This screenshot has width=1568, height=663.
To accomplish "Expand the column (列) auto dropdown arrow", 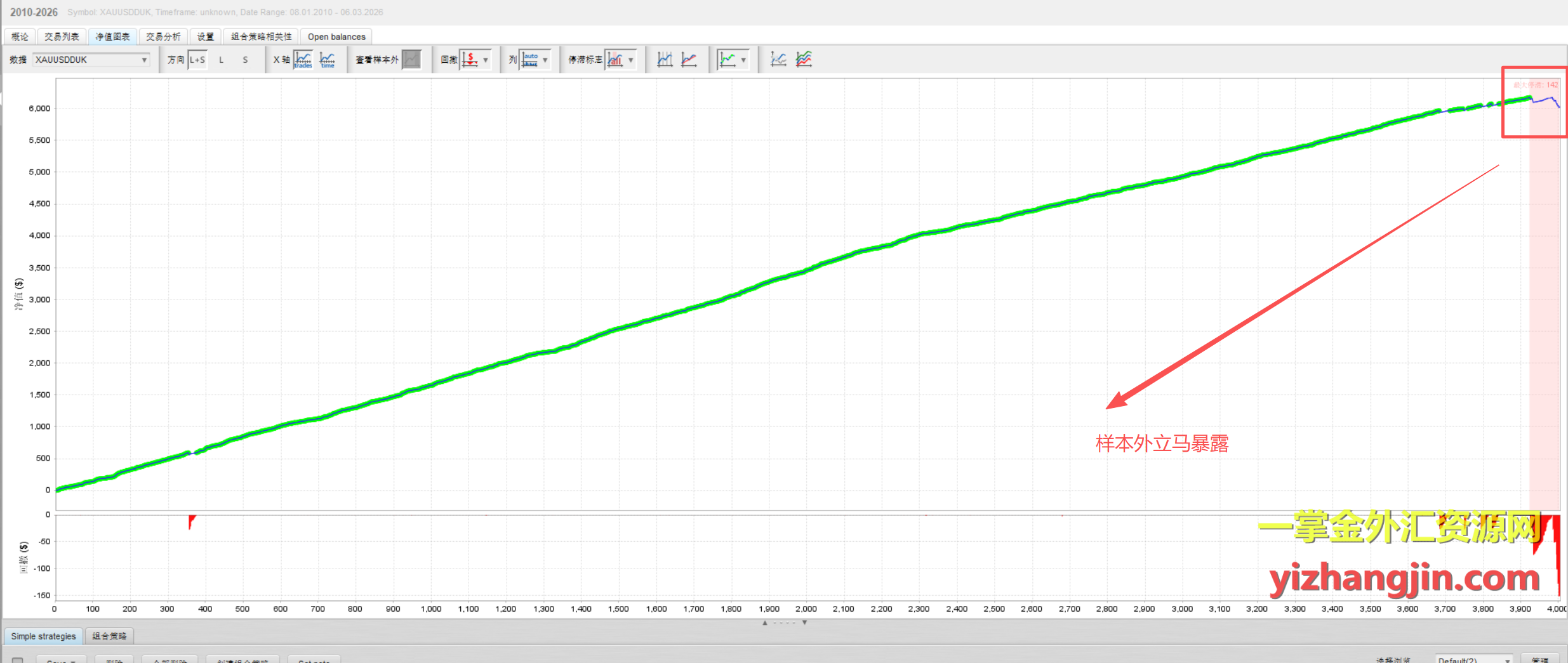I will [545, 60].
